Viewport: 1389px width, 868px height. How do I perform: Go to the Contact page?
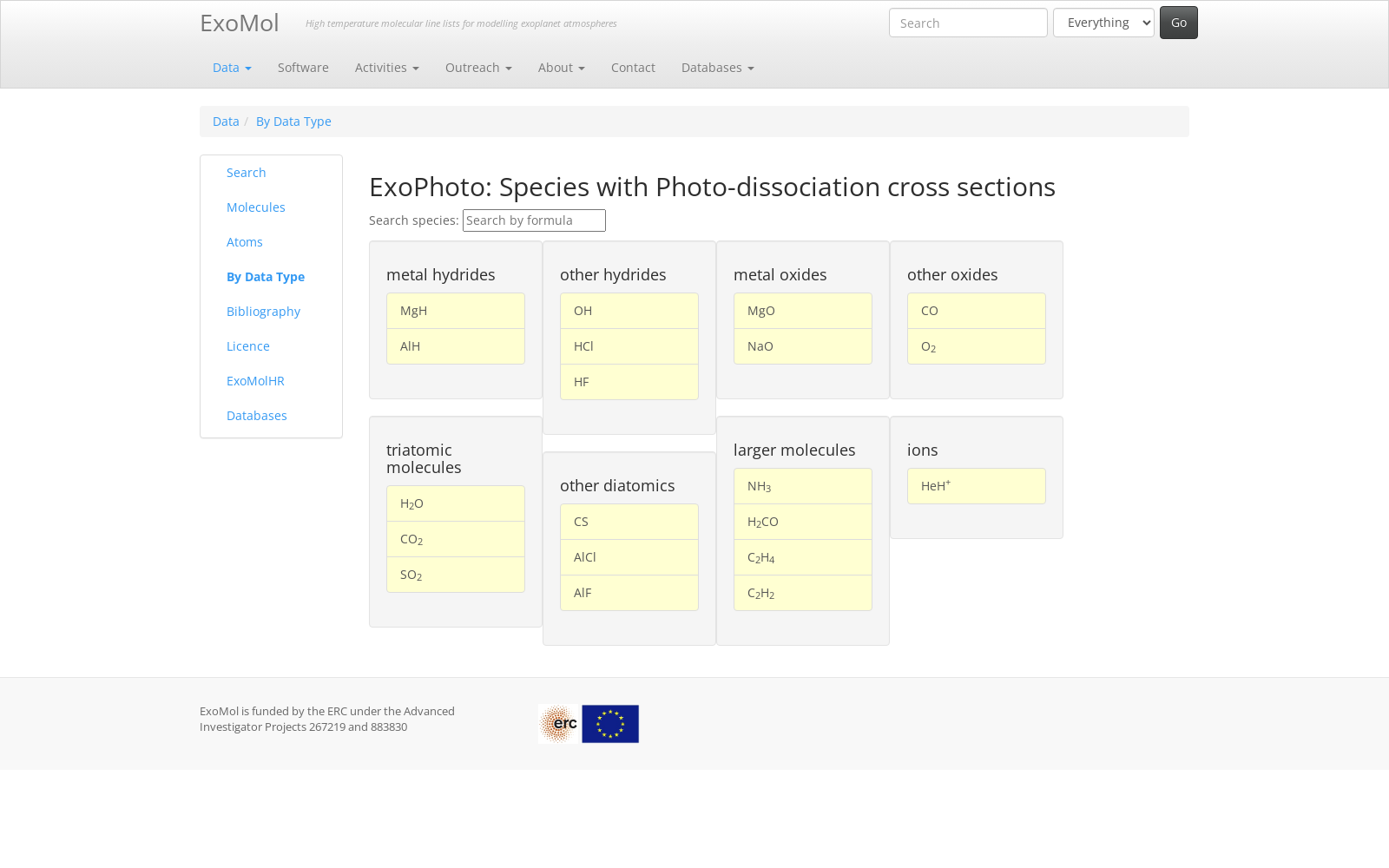point(633,68)
